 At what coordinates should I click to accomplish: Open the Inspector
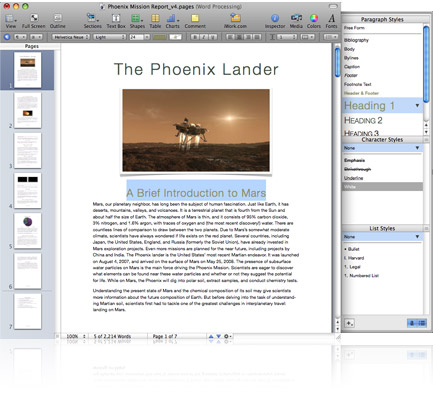[x=275, y=21]
